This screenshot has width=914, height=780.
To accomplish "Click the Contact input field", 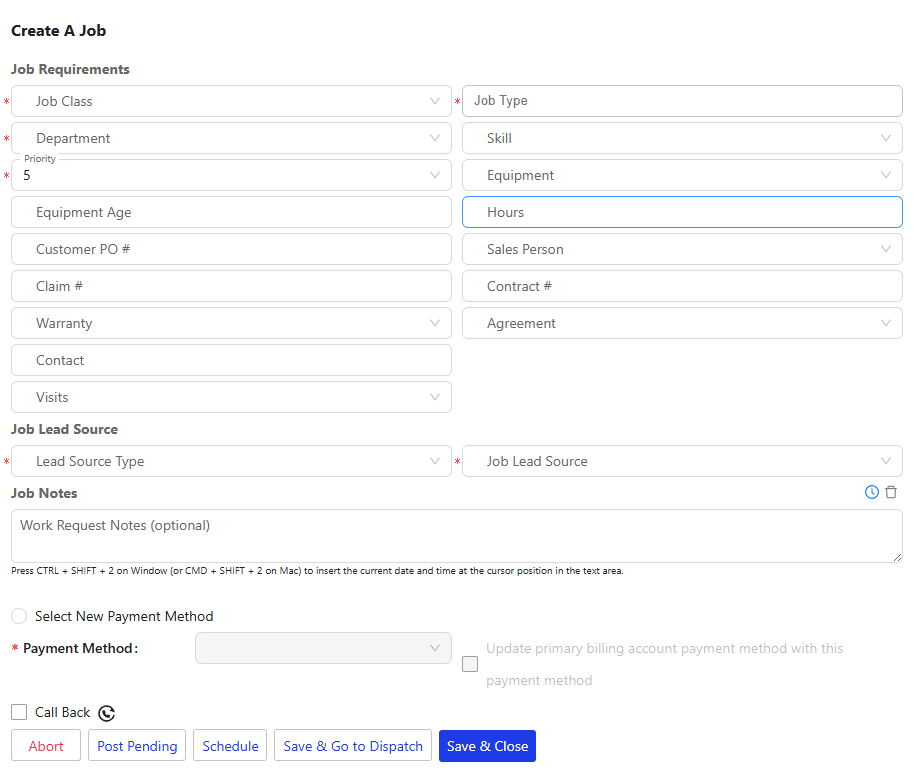I will click(x=231, y=360).
